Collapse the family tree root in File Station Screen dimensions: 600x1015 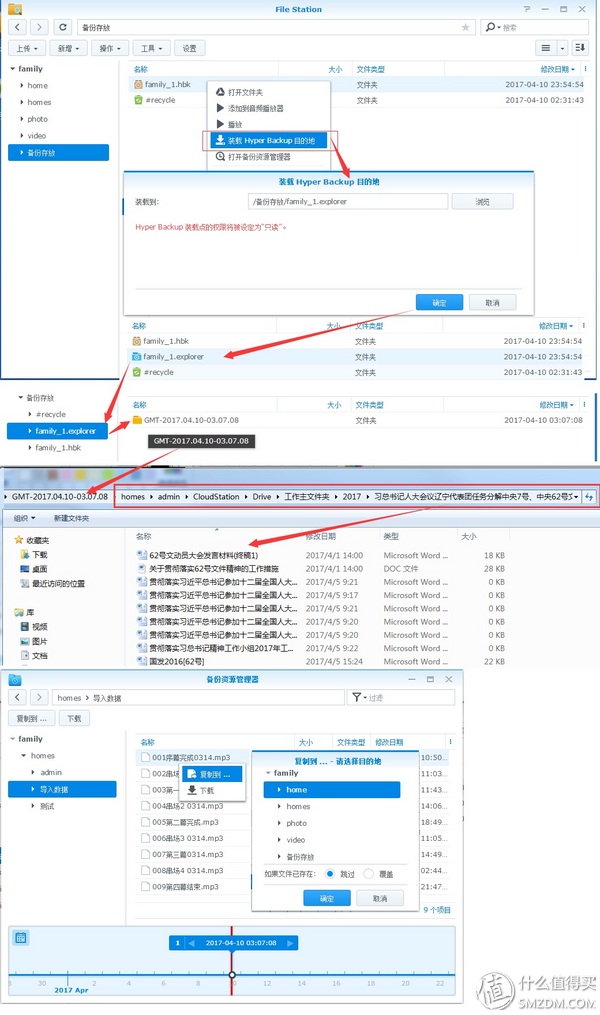pos(13,69)
